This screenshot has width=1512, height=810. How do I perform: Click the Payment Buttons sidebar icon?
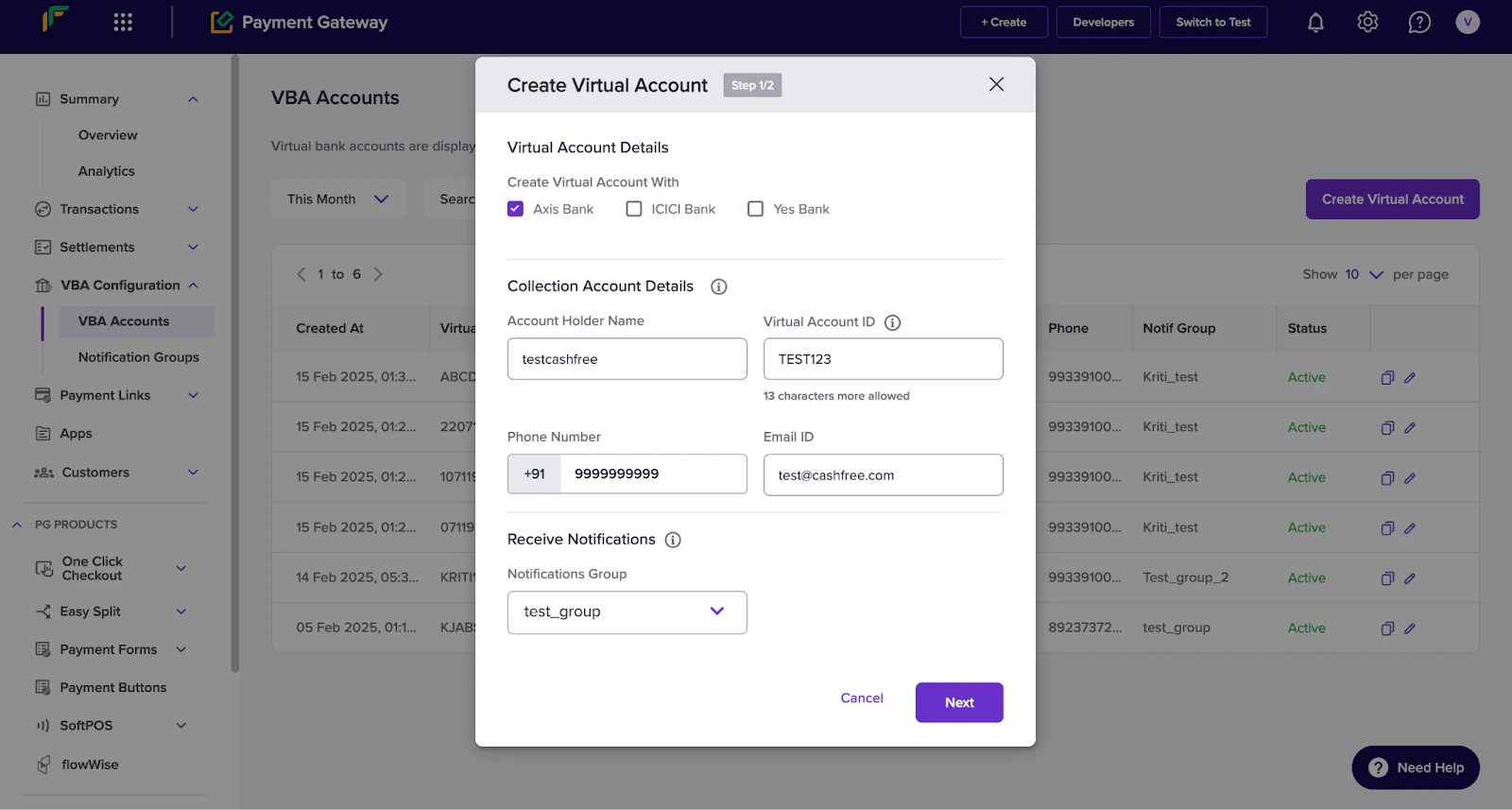43,687
